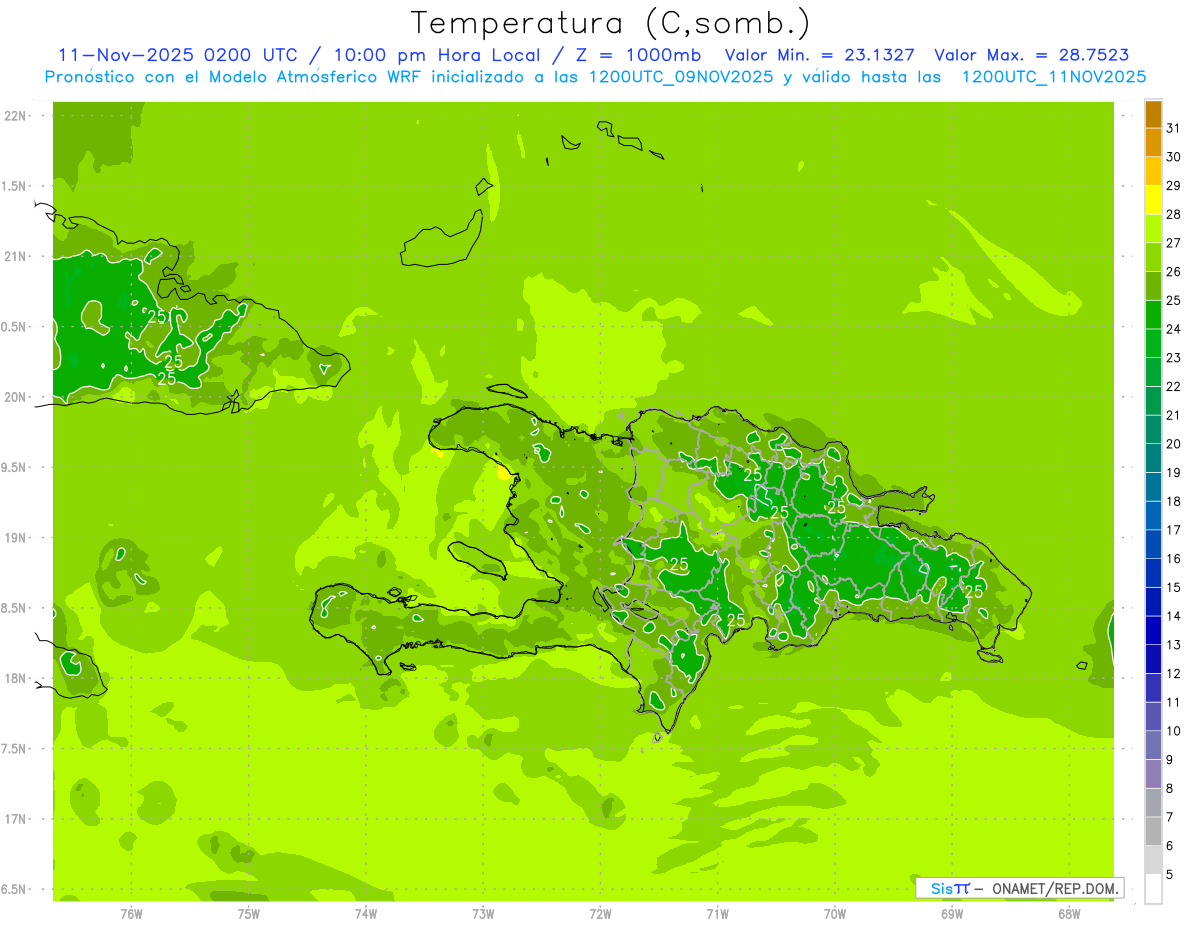
Task: Click the '12' label on the color scale
Action: (x=1174, y=674)
